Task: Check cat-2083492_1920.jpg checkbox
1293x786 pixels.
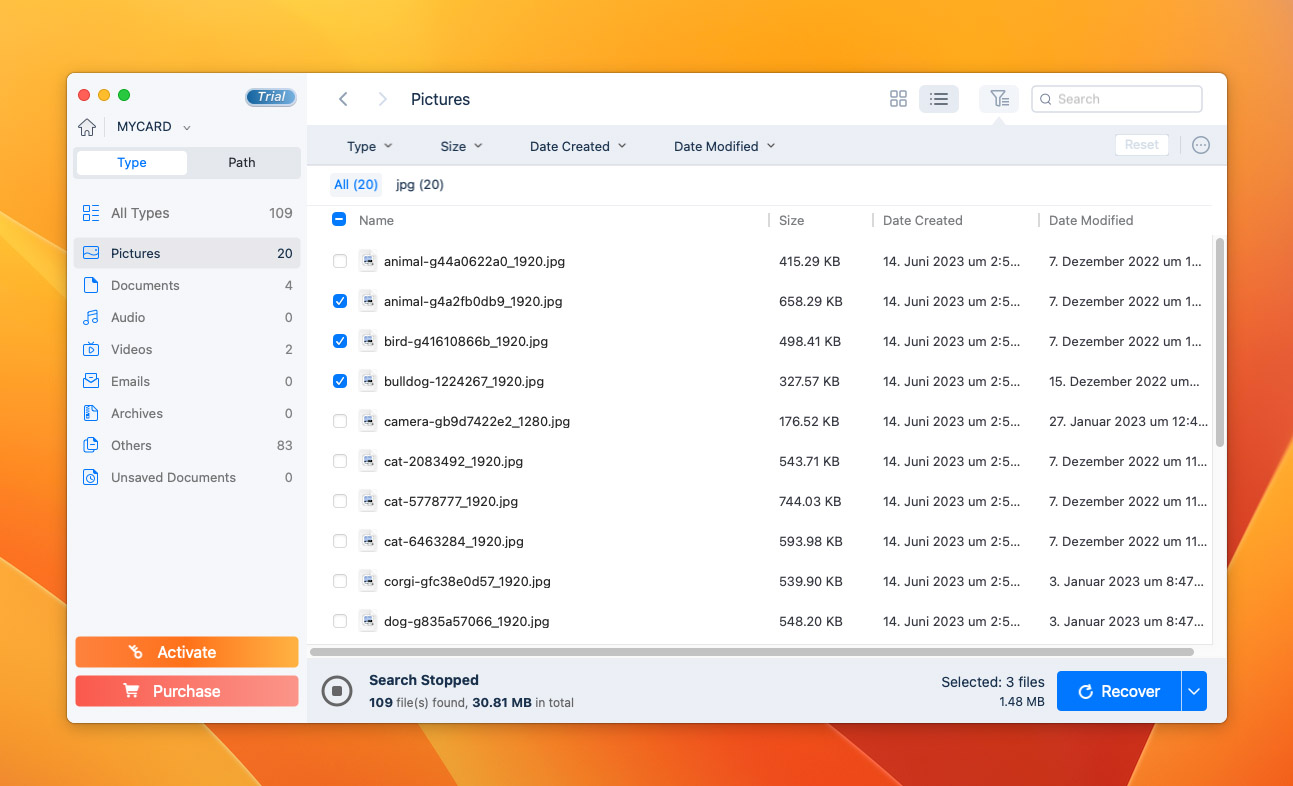Action: pos(340,461)
